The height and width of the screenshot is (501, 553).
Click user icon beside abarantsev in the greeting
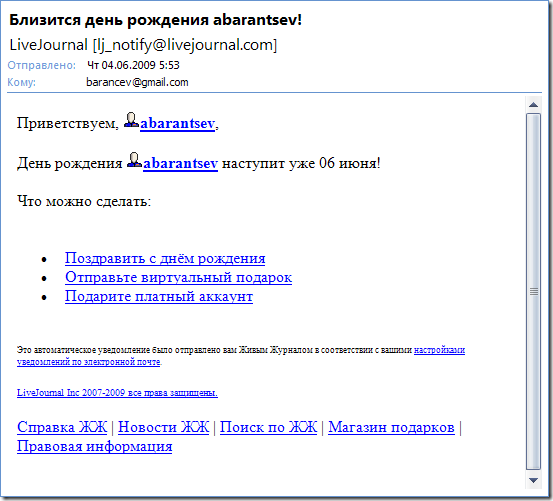[x=131, y=120]
